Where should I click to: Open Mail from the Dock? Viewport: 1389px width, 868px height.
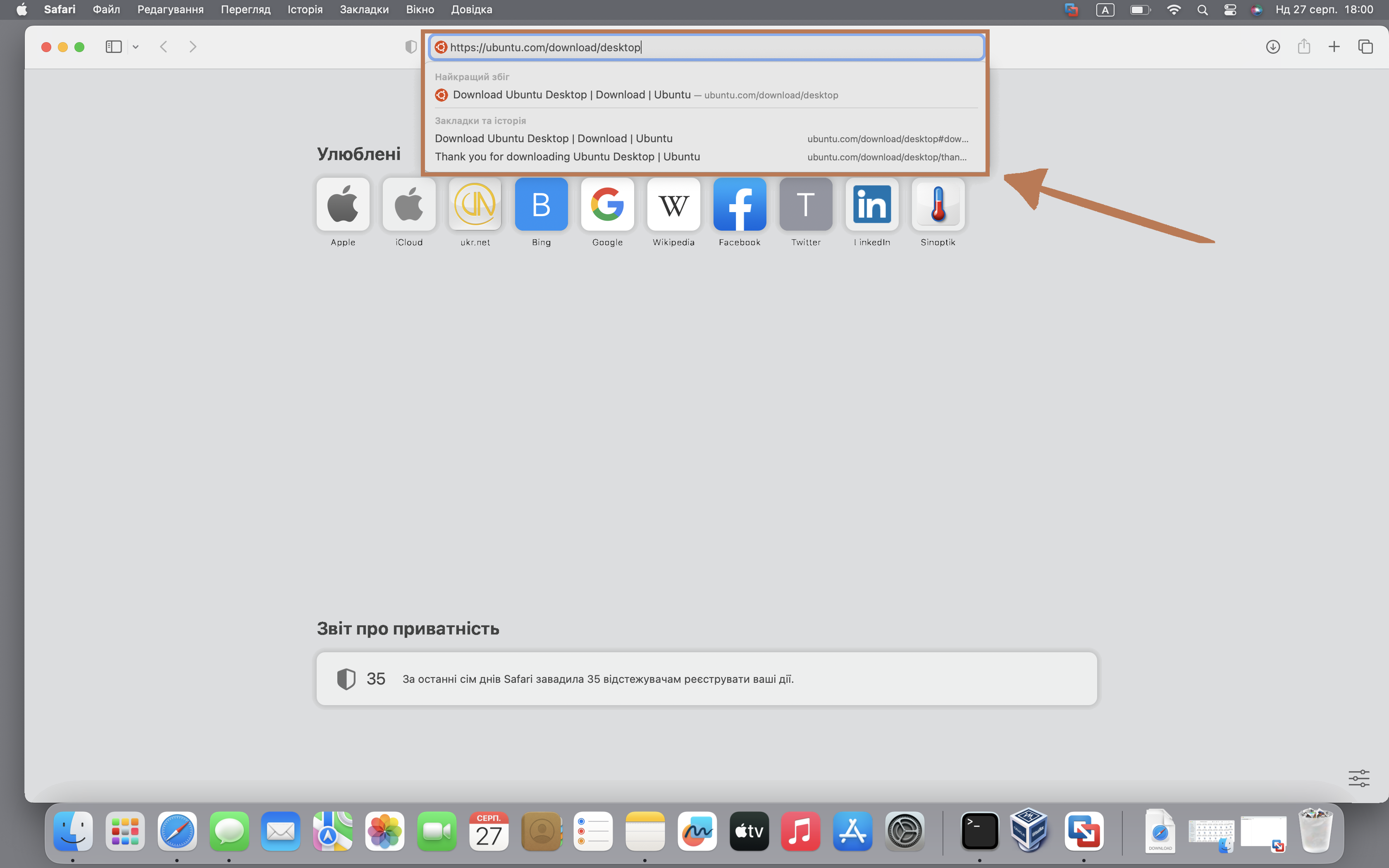281,831
